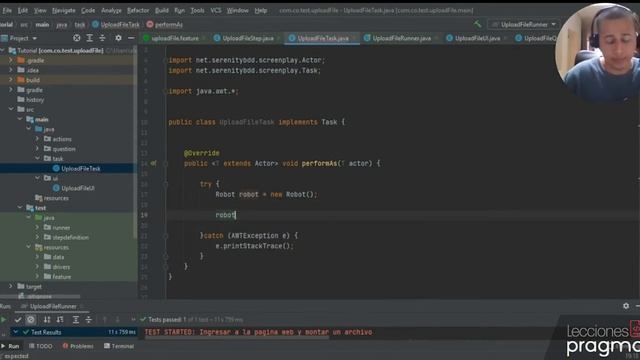Expand the .gradle folder

pyautogui.click(x=11, y=60)
